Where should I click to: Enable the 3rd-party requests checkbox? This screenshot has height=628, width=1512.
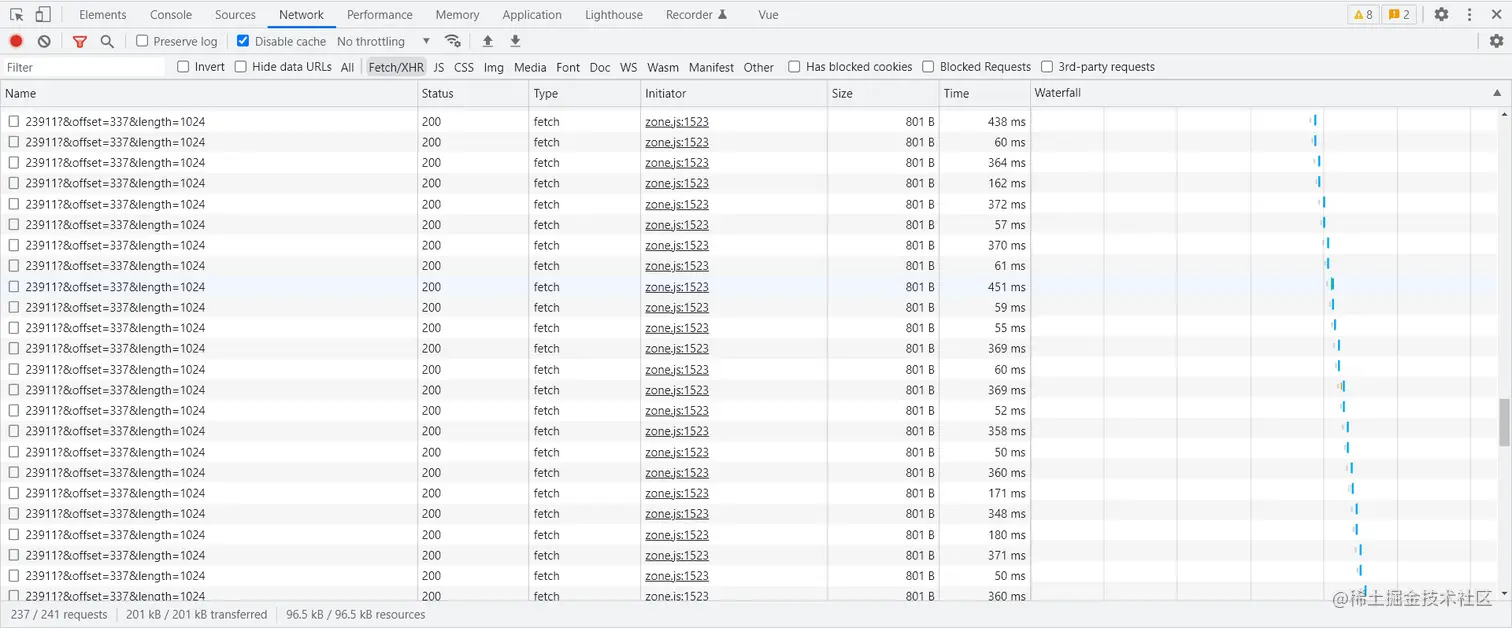pos(1047,66)
